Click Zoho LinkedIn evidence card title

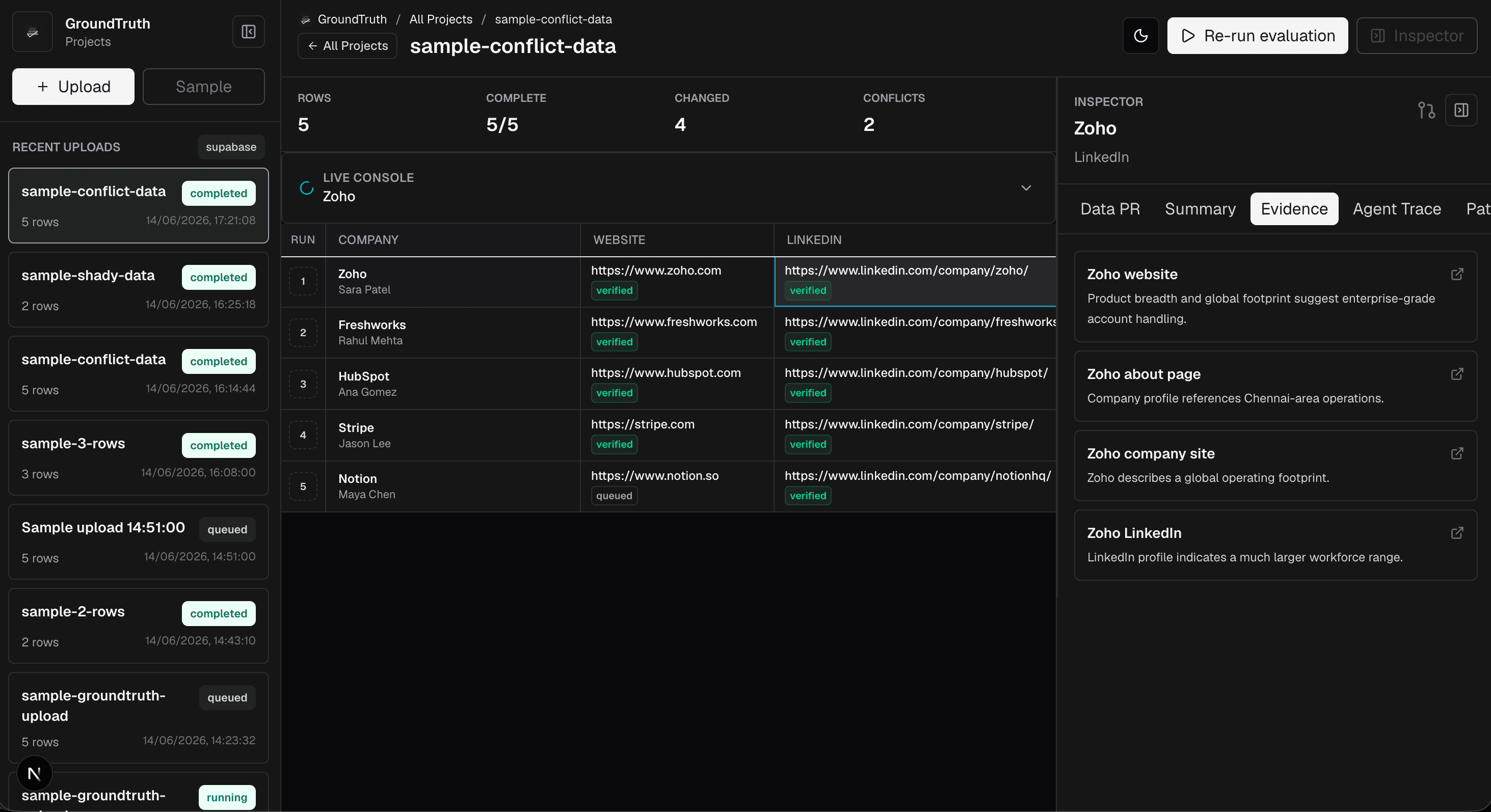(x=1134, y=533)
